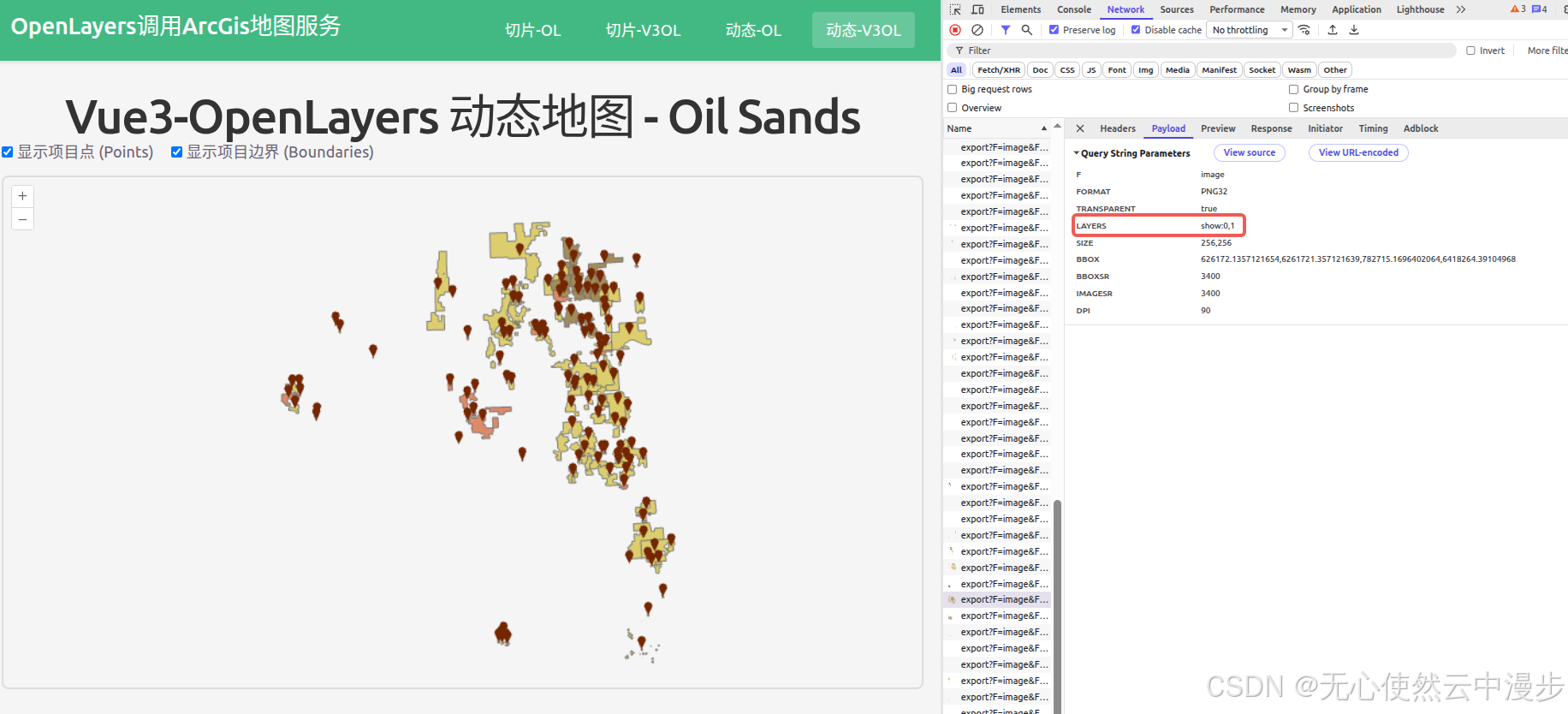This screenshot has width=1568, height=714.
Task: Click View source button
Action: (x=1249, y=152)
